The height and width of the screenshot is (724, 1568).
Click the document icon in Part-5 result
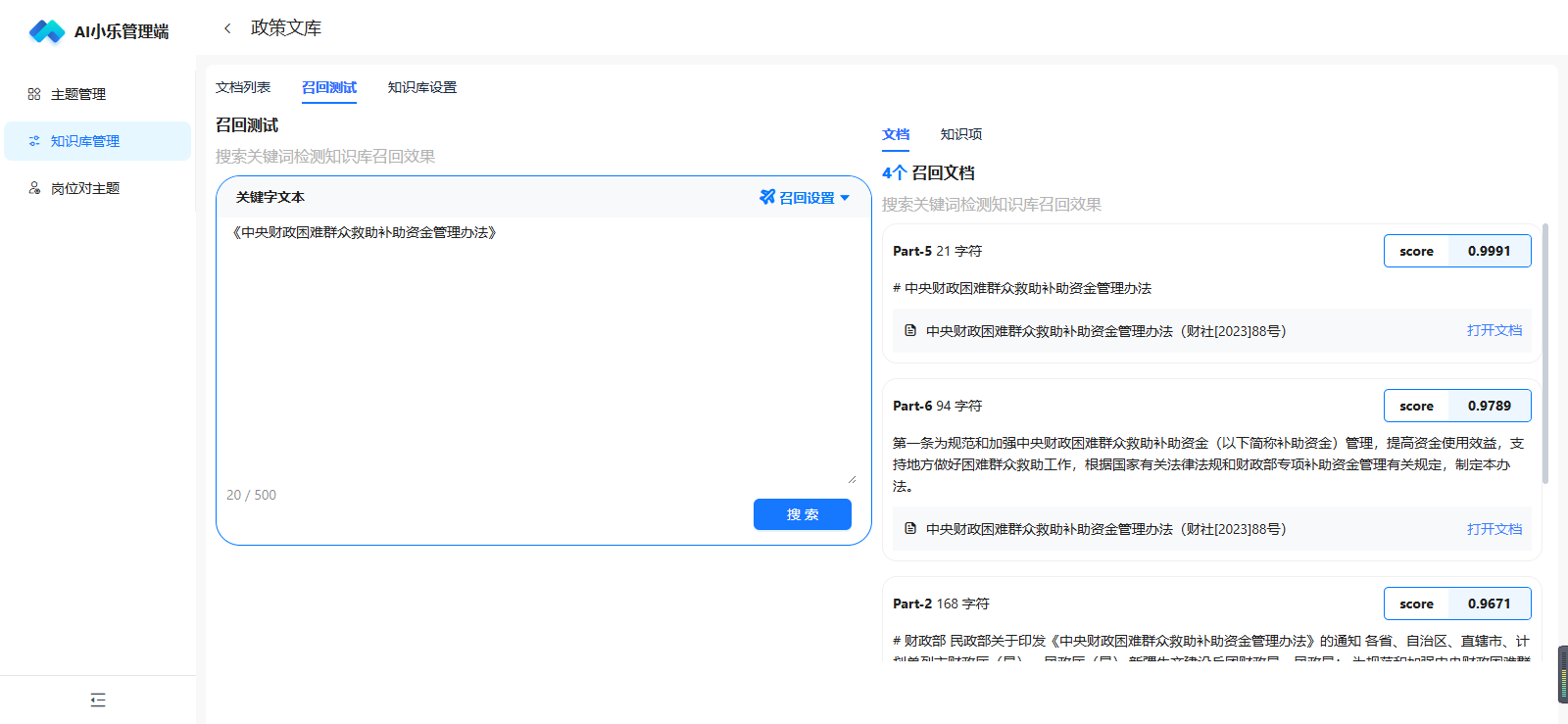[910, 331]
